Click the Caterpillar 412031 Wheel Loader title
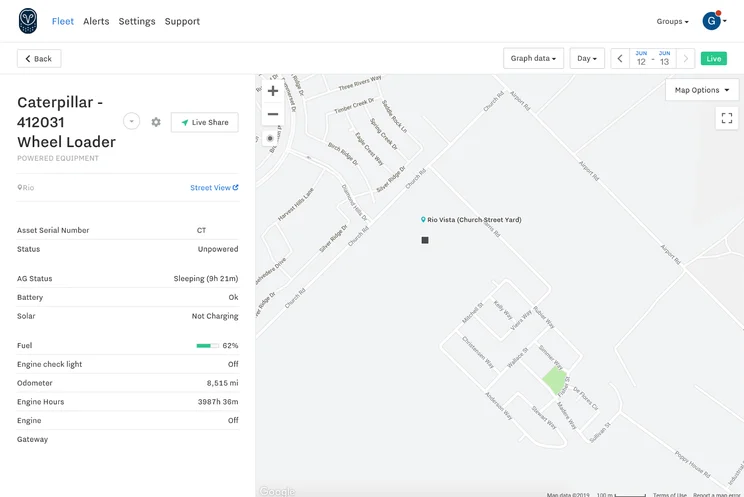Screen dimensions: 744x497 pos(66,122)
